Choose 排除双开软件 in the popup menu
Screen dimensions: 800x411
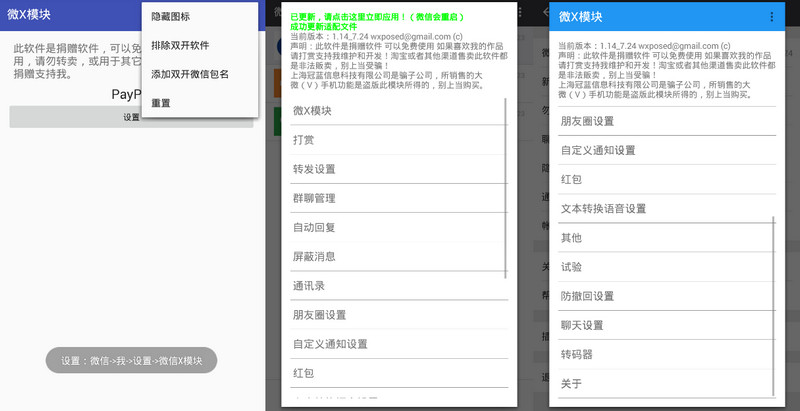(199, 45)
